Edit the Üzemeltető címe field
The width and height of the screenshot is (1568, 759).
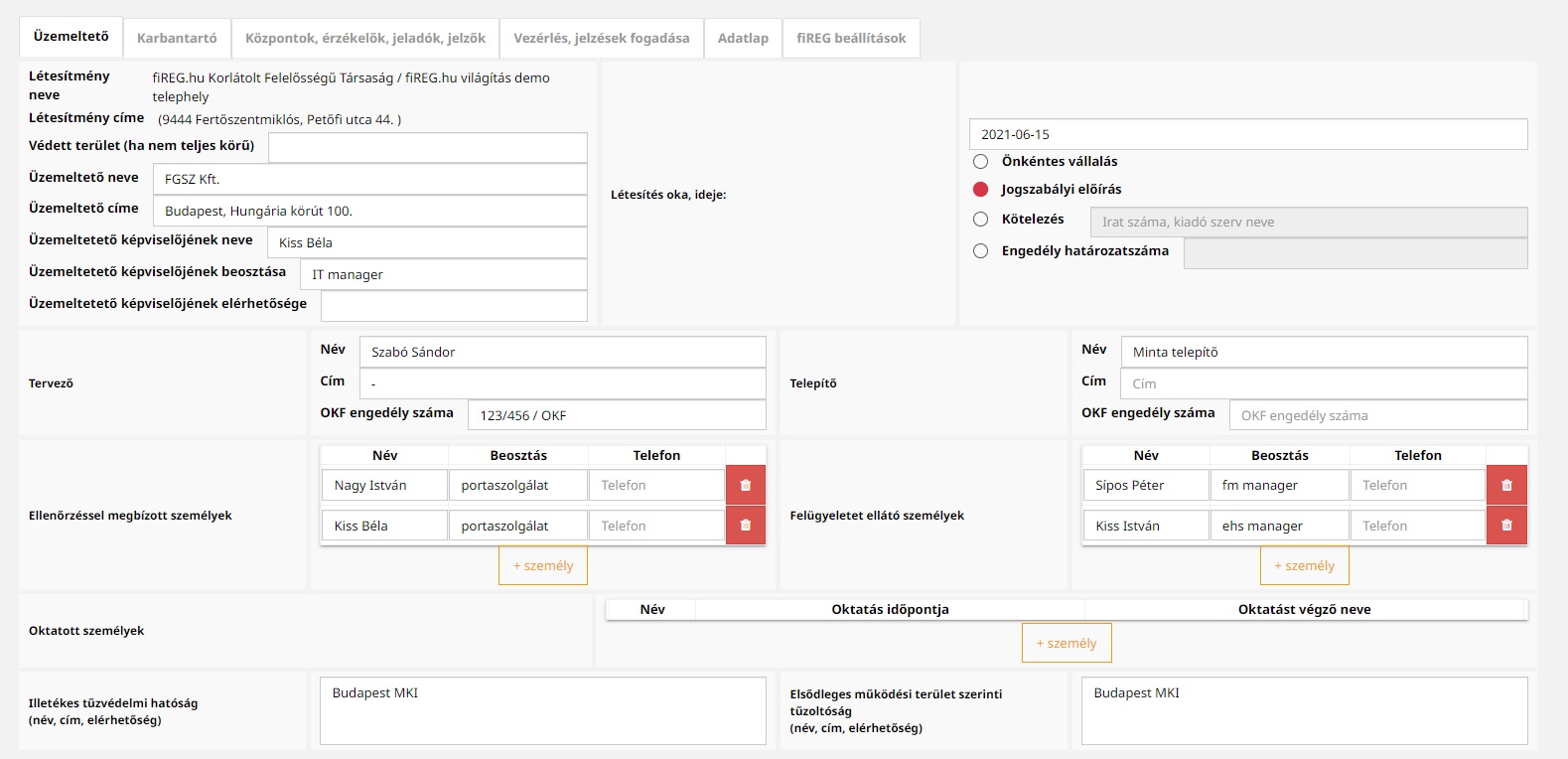[x=370, y=212]
